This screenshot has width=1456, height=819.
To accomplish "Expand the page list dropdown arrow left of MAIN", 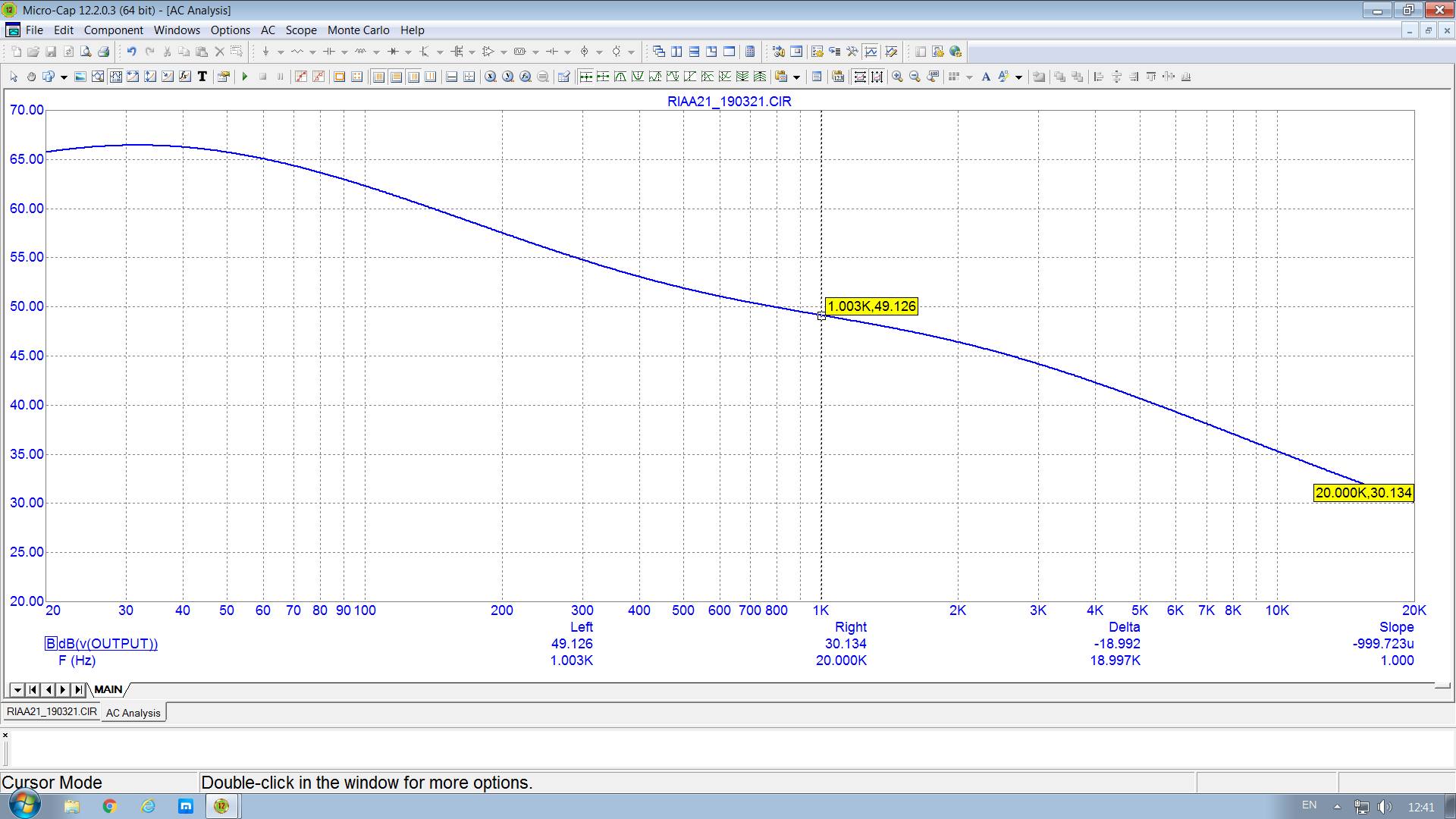I will (x=17, y=689).
